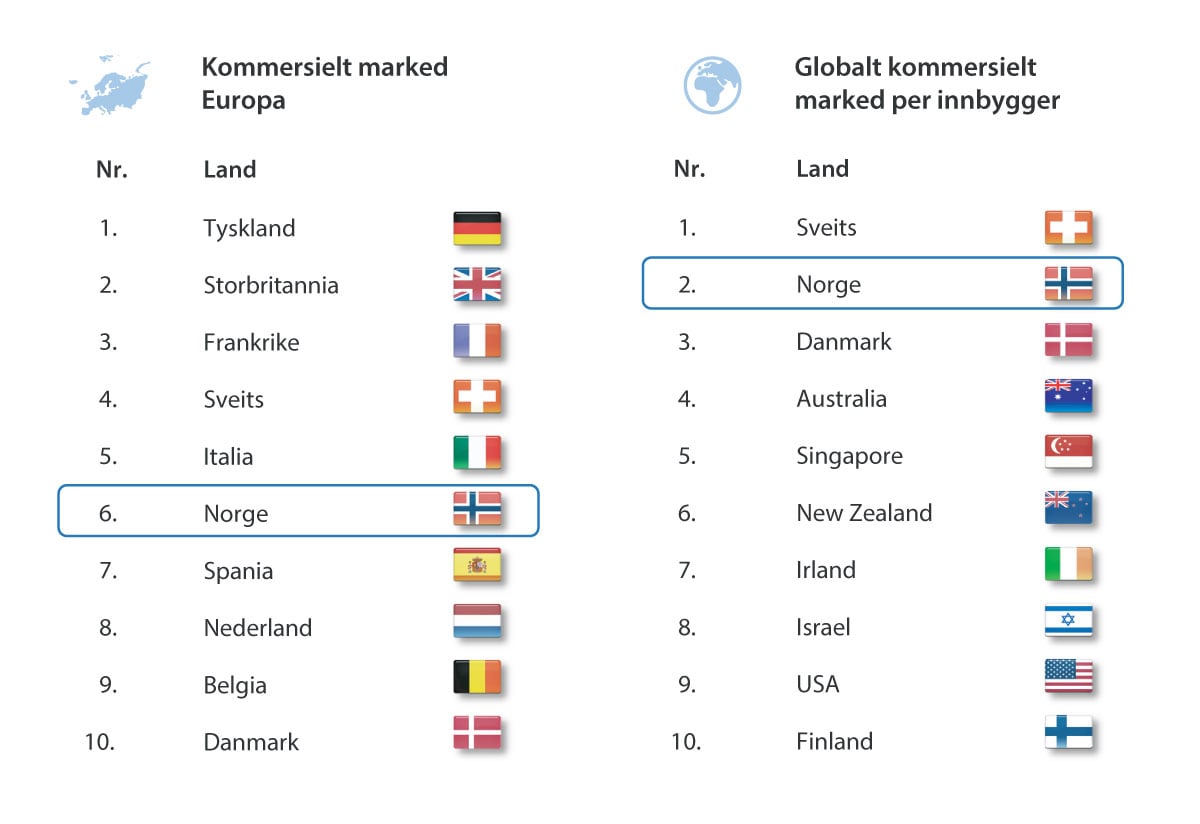
Task: Click the Italy flag beside Italia
Action: [x=477, y=453]
